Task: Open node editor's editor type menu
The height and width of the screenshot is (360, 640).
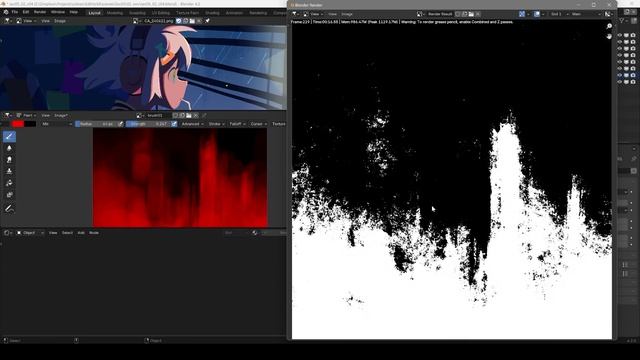Action: [x=7, y=233]
